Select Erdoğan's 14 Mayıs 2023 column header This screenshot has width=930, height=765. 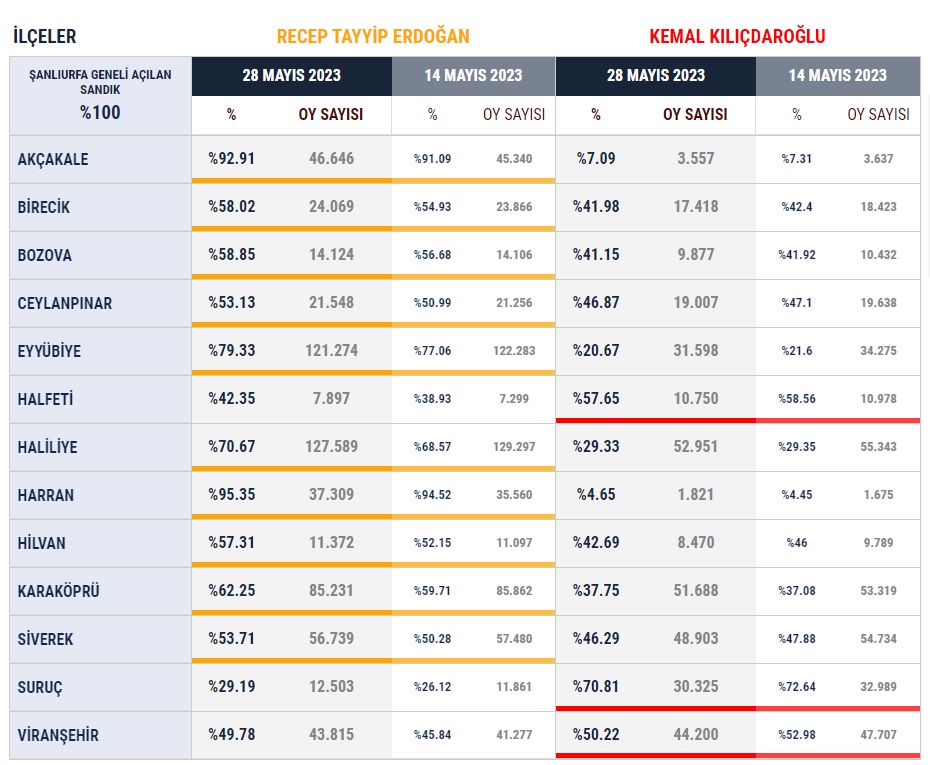tap(473, 76)
